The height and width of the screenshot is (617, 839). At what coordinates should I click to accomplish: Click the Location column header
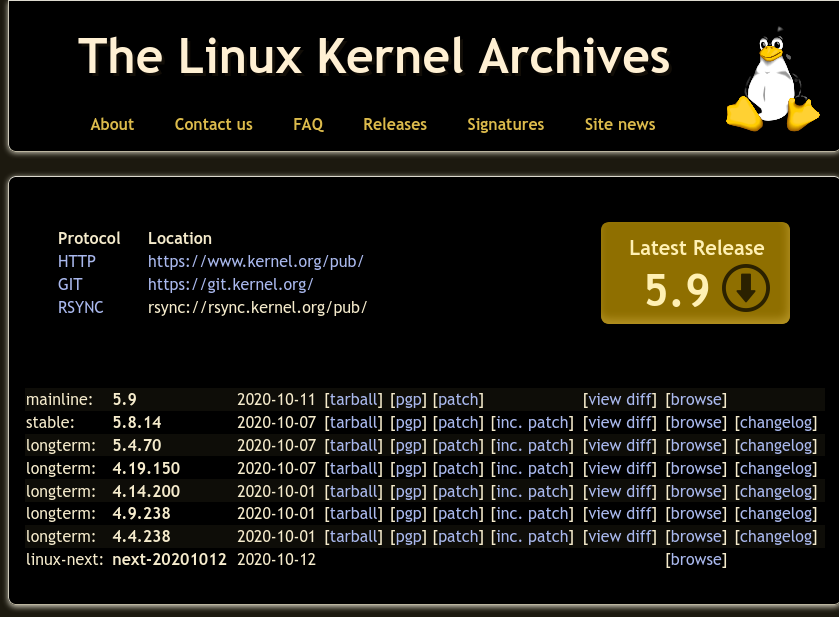pyautogui.click(x=180, y=238)
